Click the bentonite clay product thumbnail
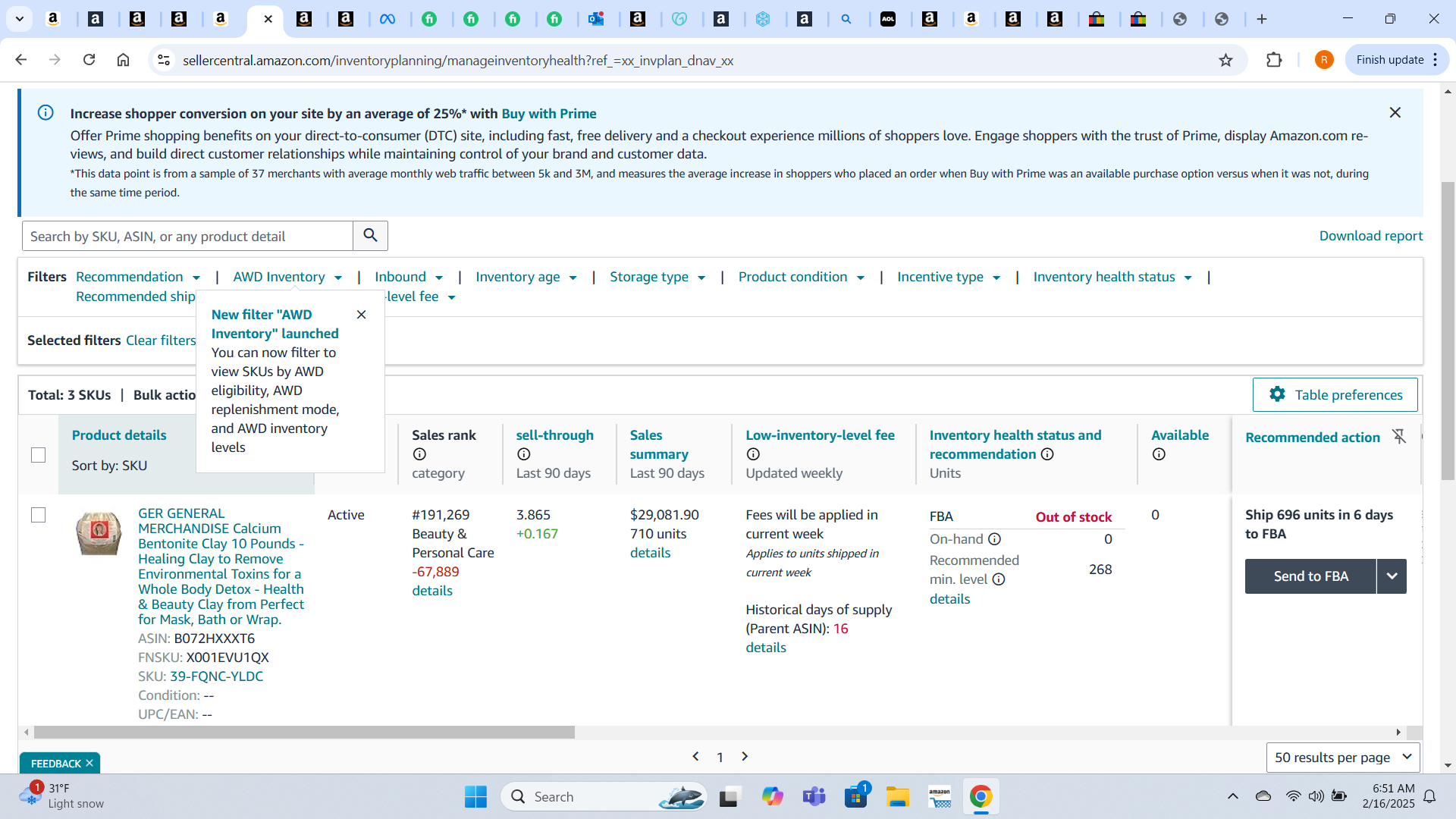 click(99, 533)
